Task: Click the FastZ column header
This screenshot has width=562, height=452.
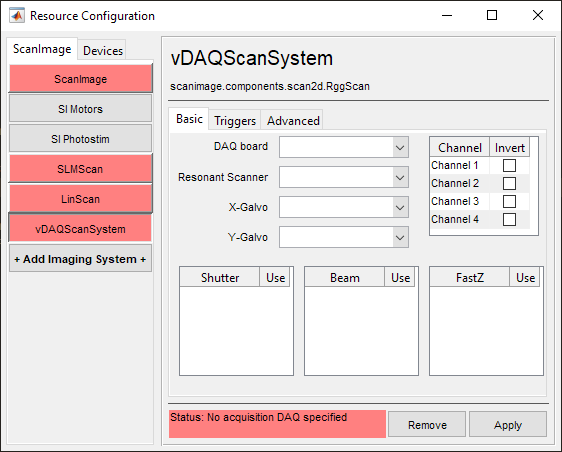Action: coord(470,278)
